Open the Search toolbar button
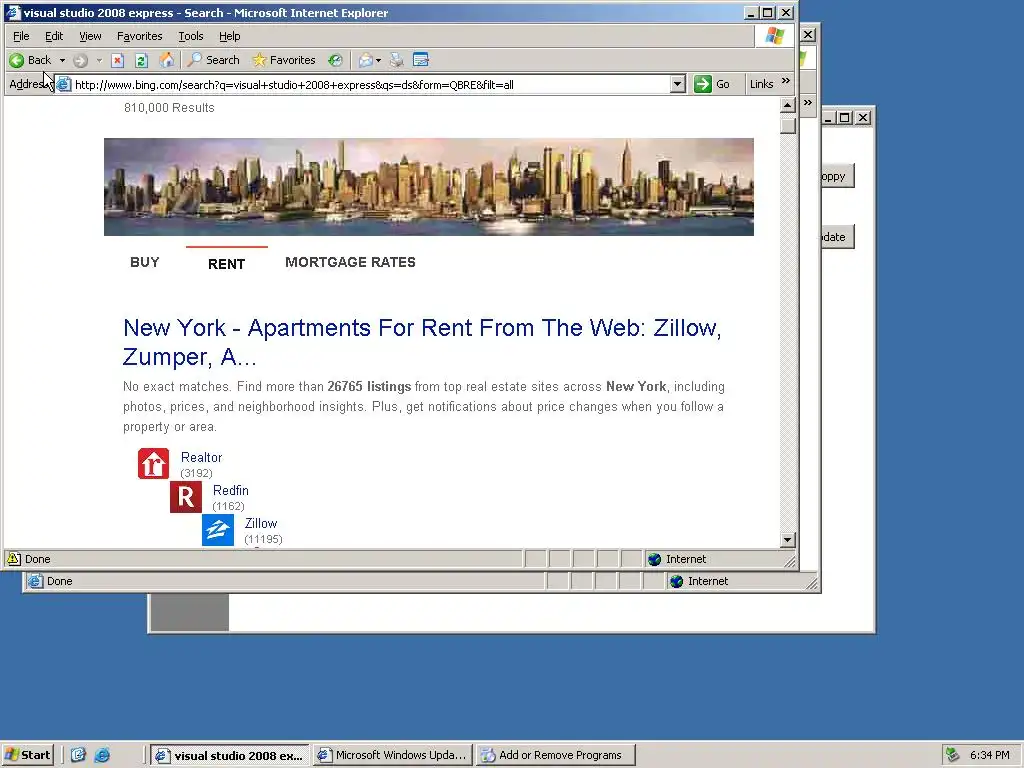 [214, 60]
